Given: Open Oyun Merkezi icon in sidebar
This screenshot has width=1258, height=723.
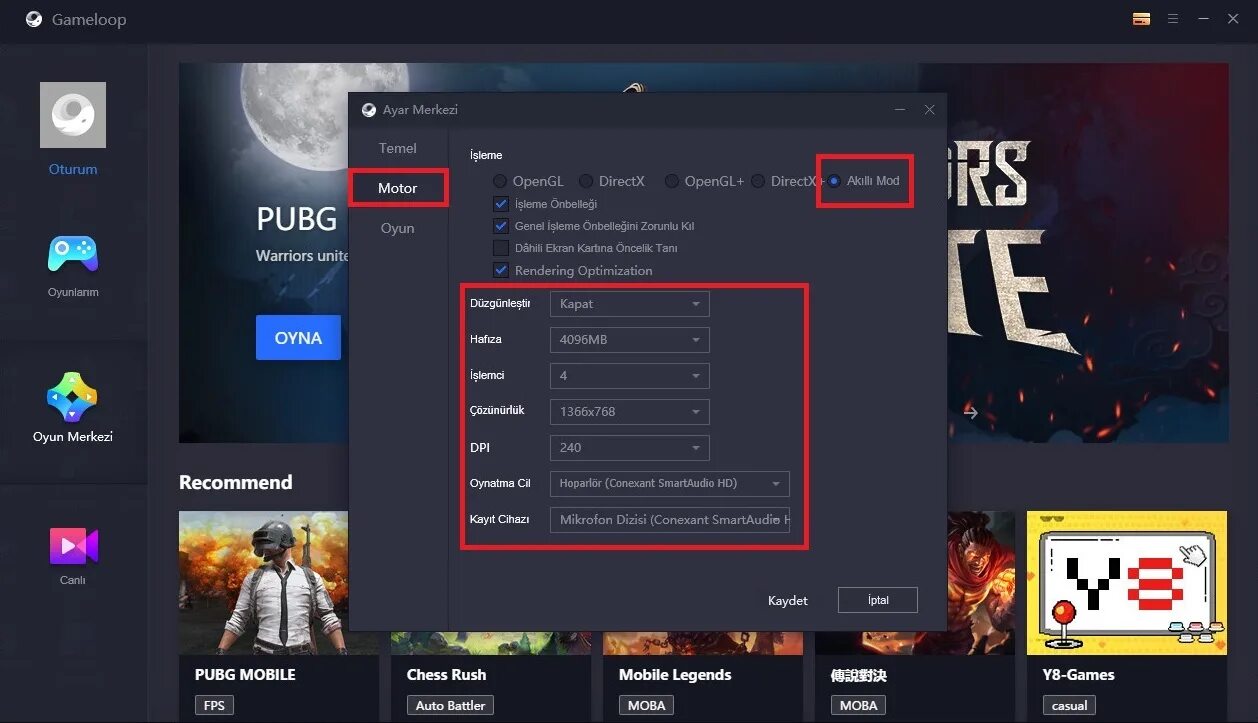Looking at the screenshot, I should (73, 396).
